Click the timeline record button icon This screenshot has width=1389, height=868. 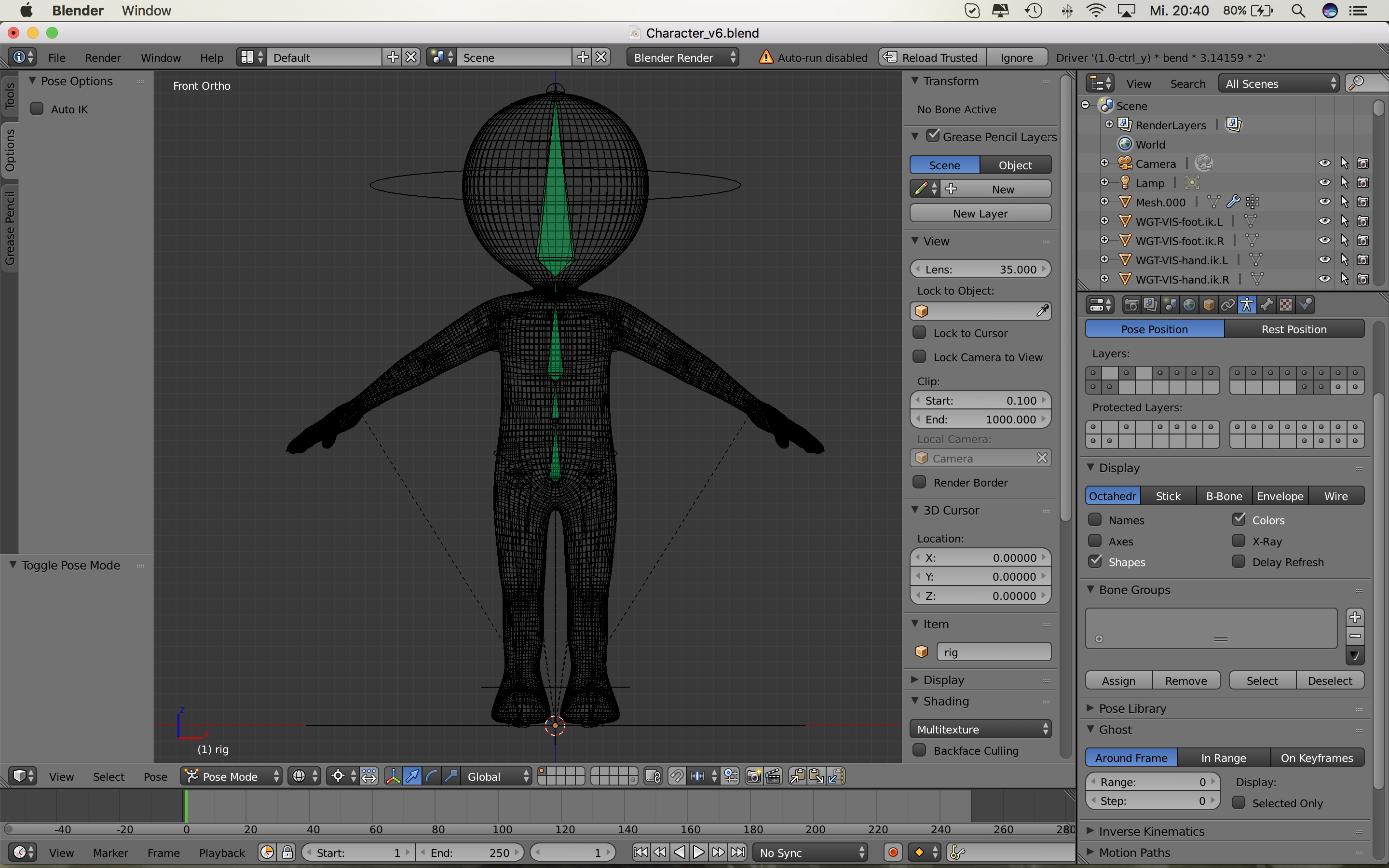pyautogui.click(x=893, y=853)
